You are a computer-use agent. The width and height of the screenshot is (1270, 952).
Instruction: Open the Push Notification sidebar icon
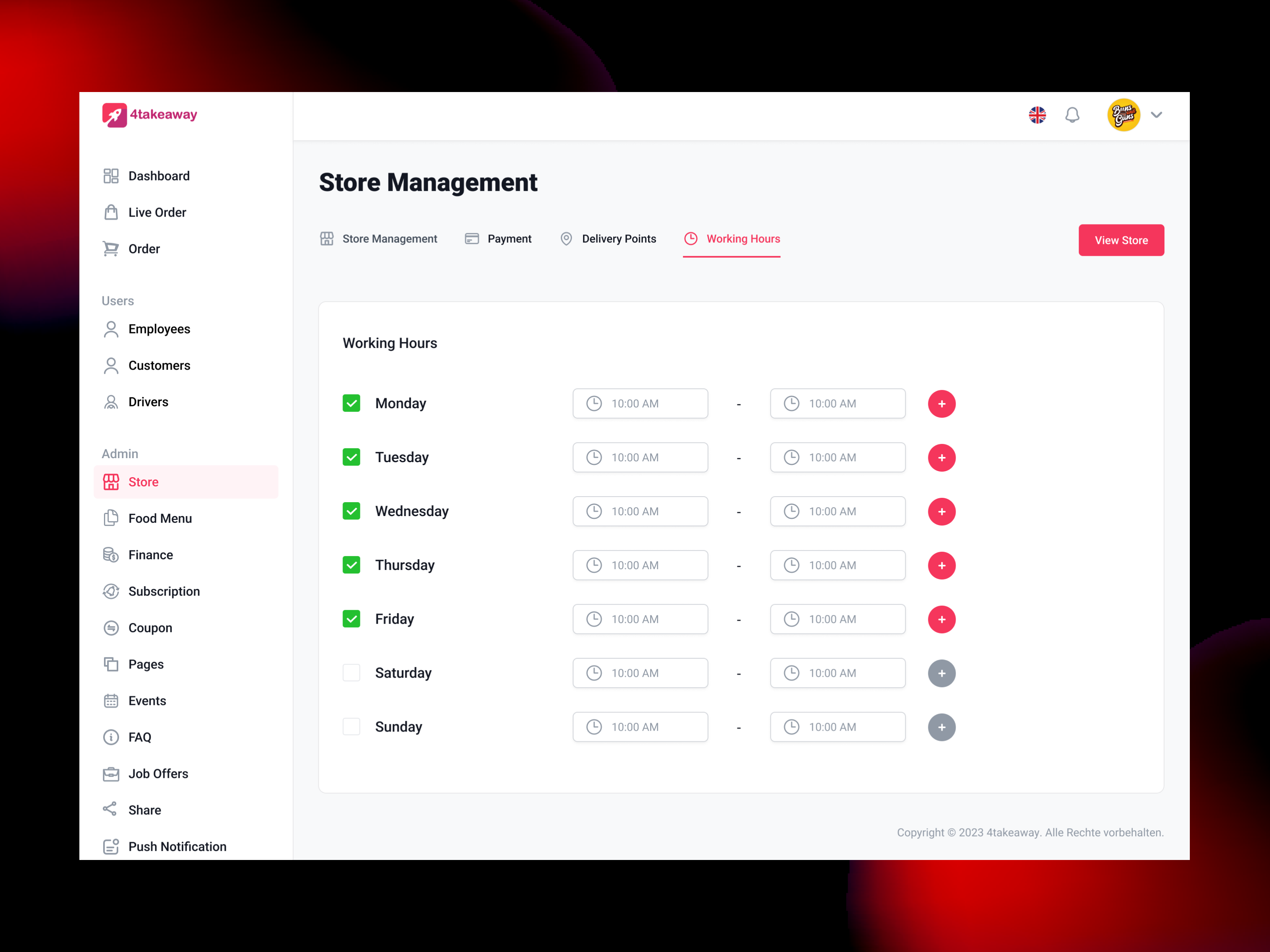112,846
